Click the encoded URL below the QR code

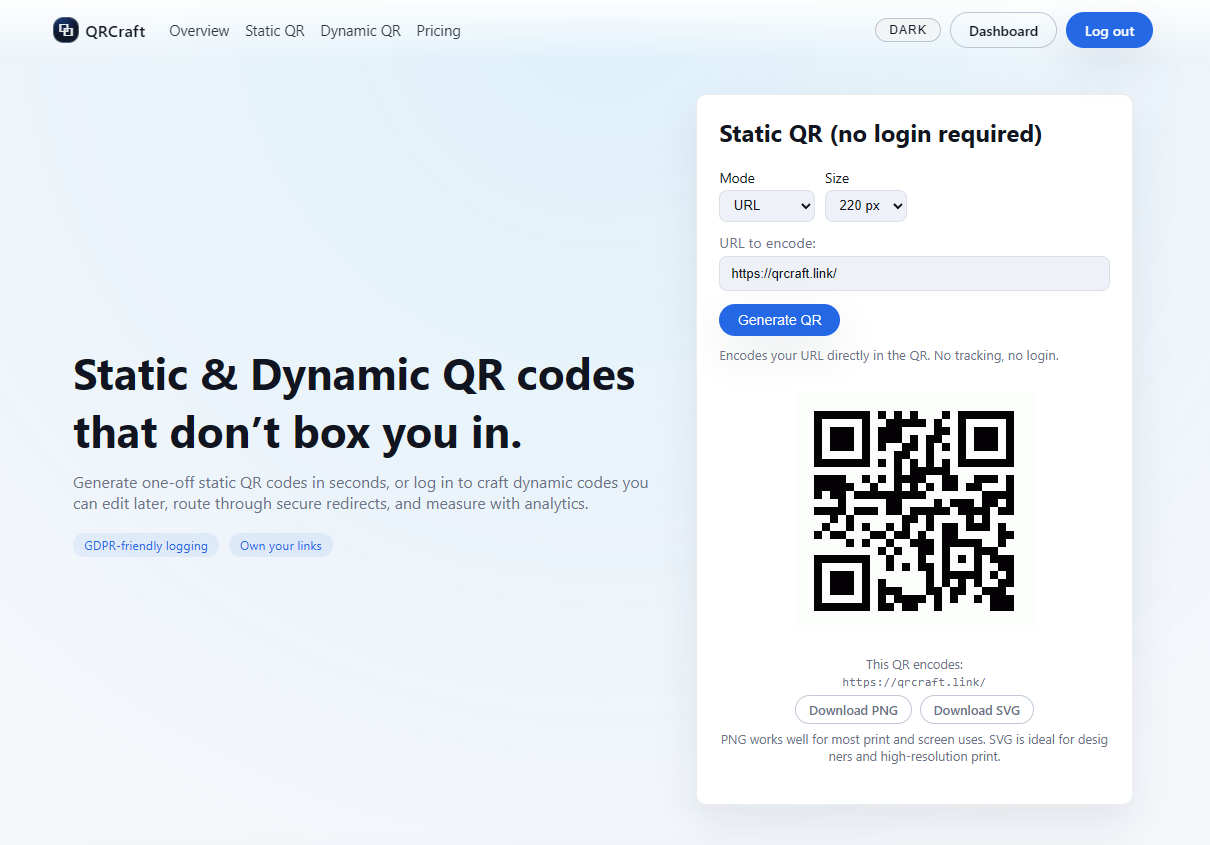914,682
